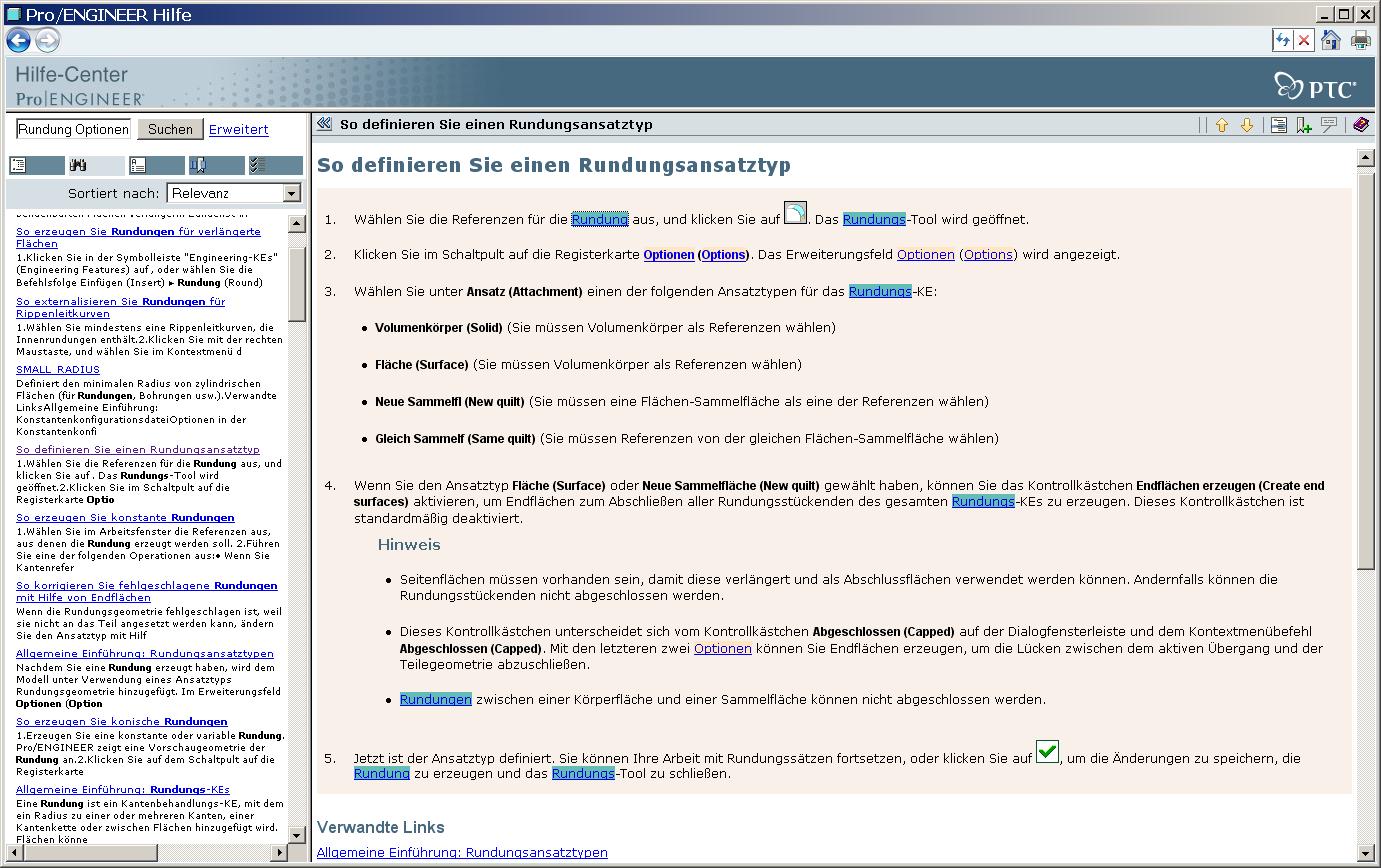This screenshot has width=1381, height=868.
Task: Click the content pane scroll-up arrow
Action: [1366, 157]
